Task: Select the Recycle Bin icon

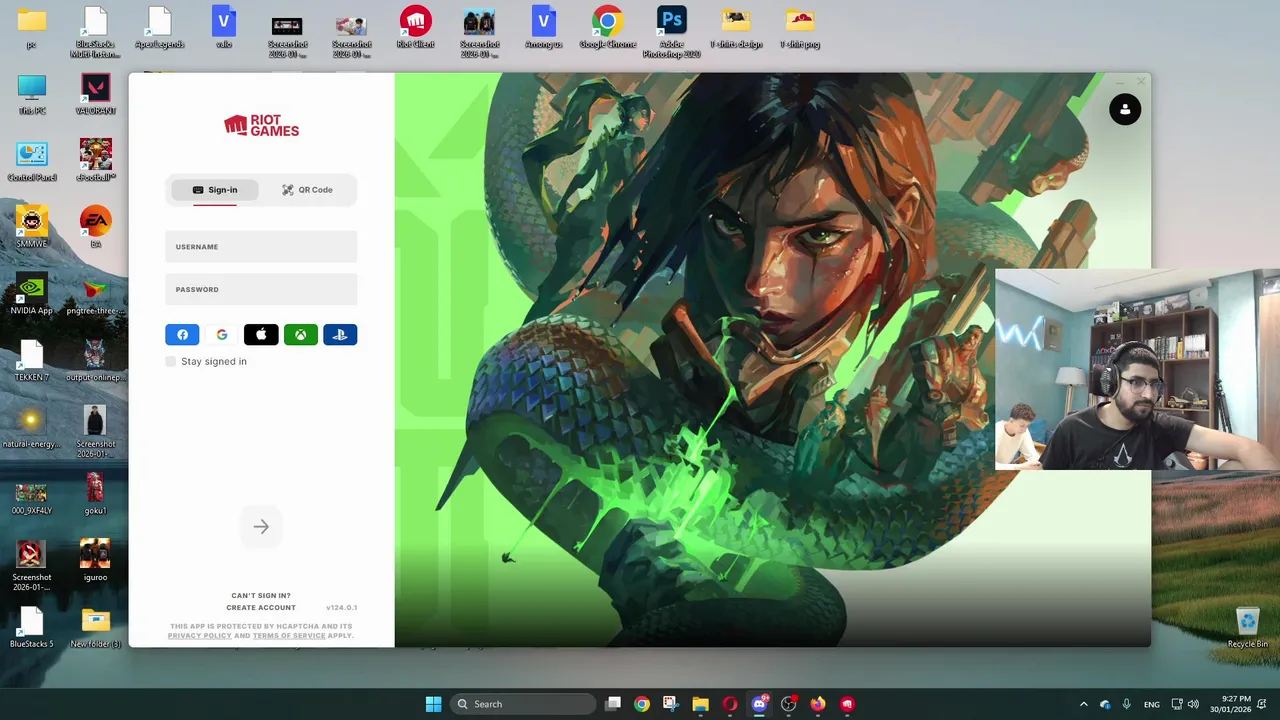Action: click(1247, 628)
